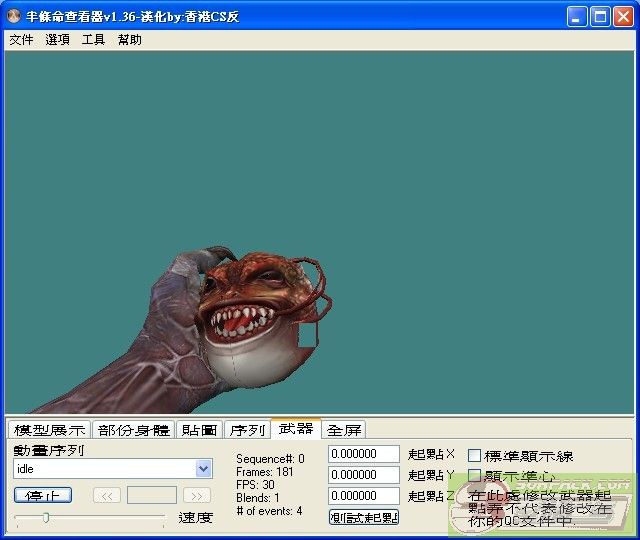
Task: Toggle the 顯示準心 checkbox
Action: click(x=475, y=476)
